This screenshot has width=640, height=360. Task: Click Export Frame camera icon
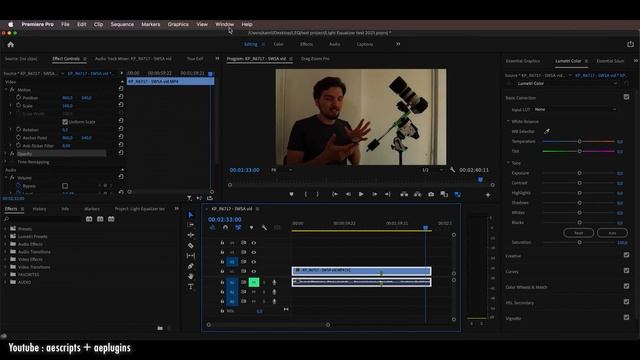(x=431, y=195)
